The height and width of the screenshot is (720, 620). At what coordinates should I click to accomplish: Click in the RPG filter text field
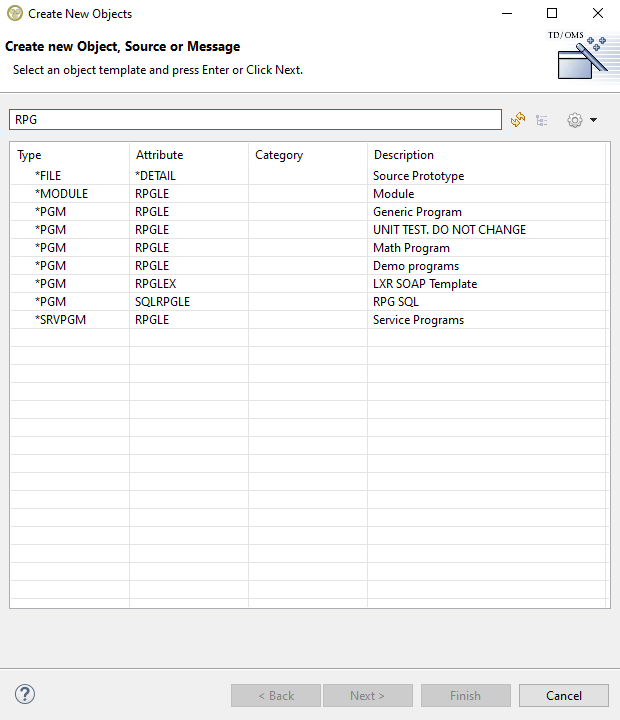coord(255,119)
